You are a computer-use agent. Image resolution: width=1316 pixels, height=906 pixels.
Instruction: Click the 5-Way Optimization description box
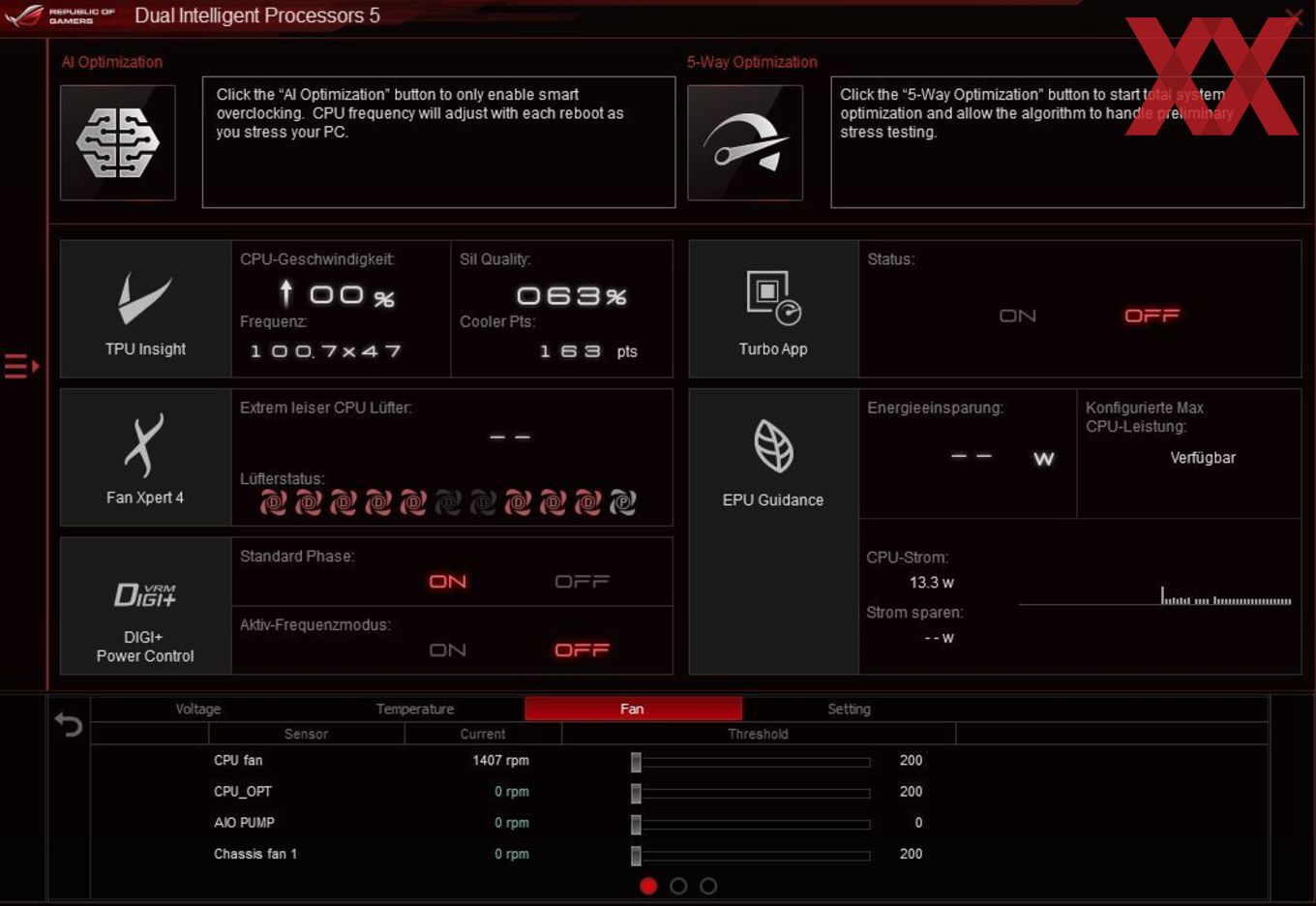tap(1067, 142)
